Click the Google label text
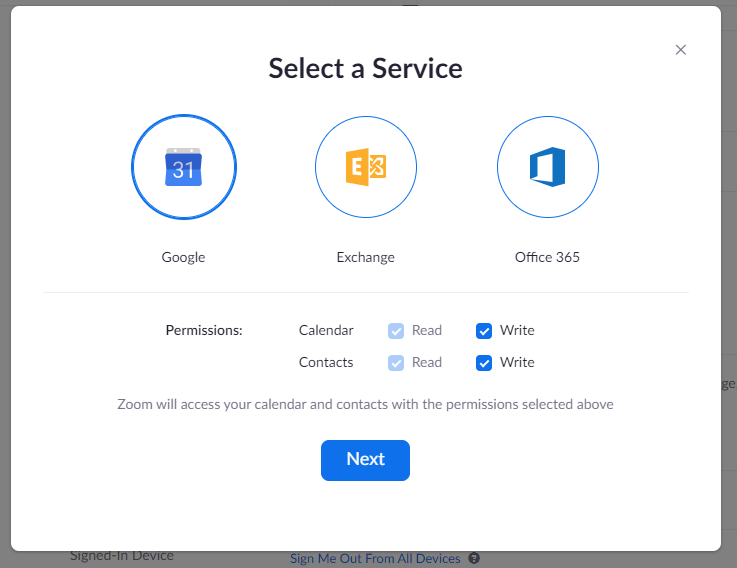Viewport: 737px width, 568px height. tap(183, 257)
